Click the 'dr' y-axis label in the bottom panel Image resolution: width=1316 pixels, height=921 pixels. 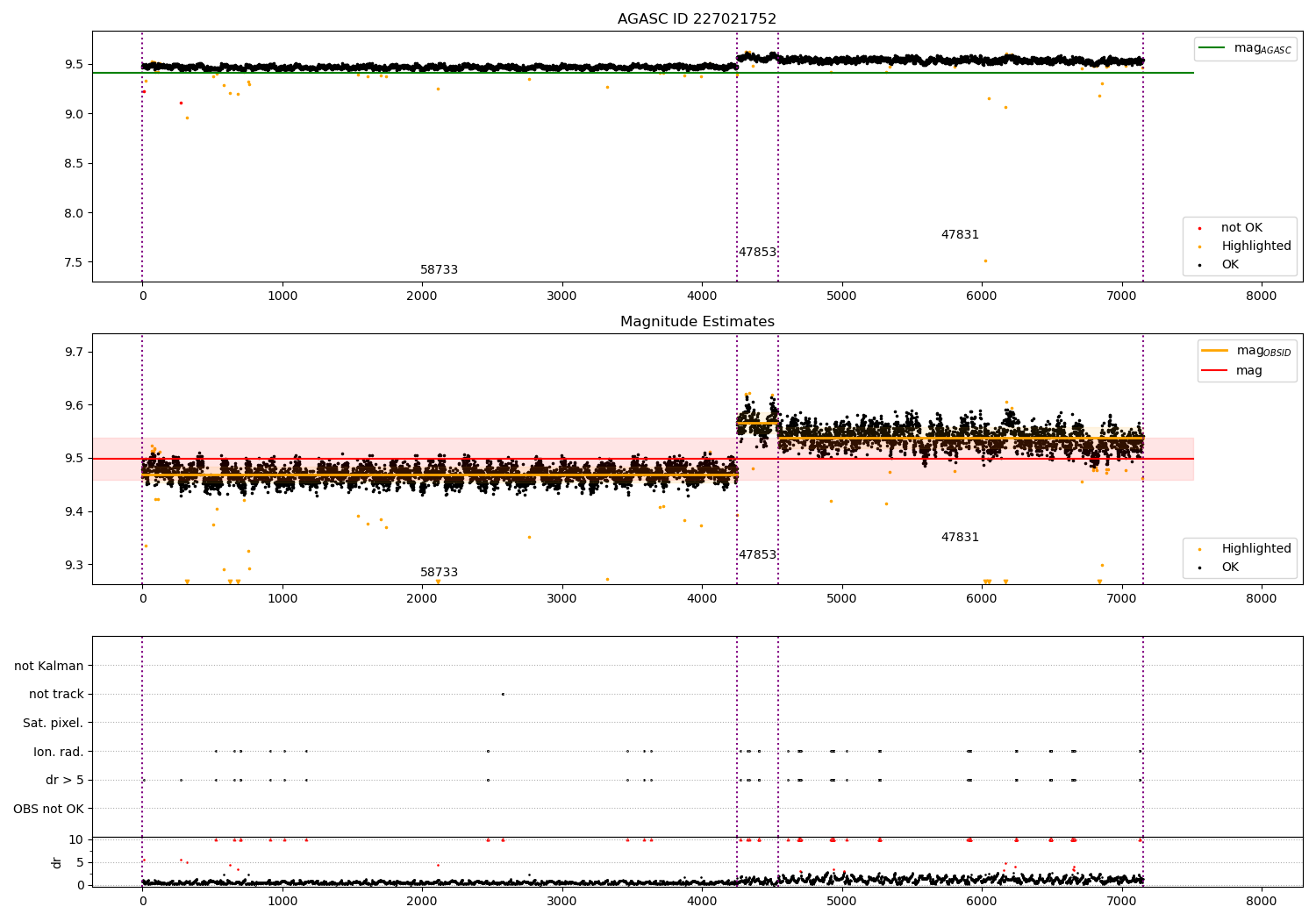[x=57, y=862]
